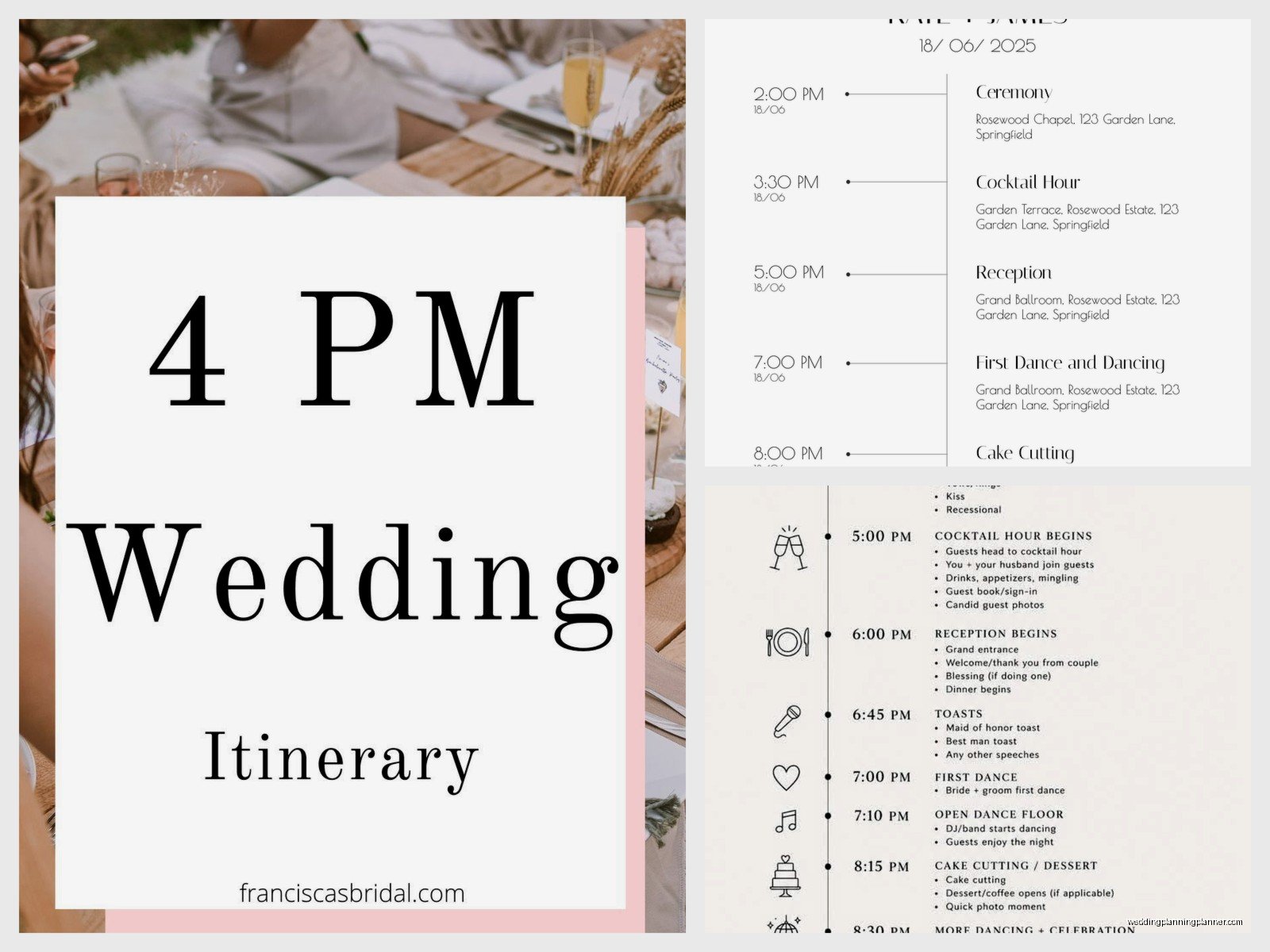The height and width of the screenshot is (952, 1270).
Task: Click the 'Maid of honor toast' bullet
Action: 992,728
